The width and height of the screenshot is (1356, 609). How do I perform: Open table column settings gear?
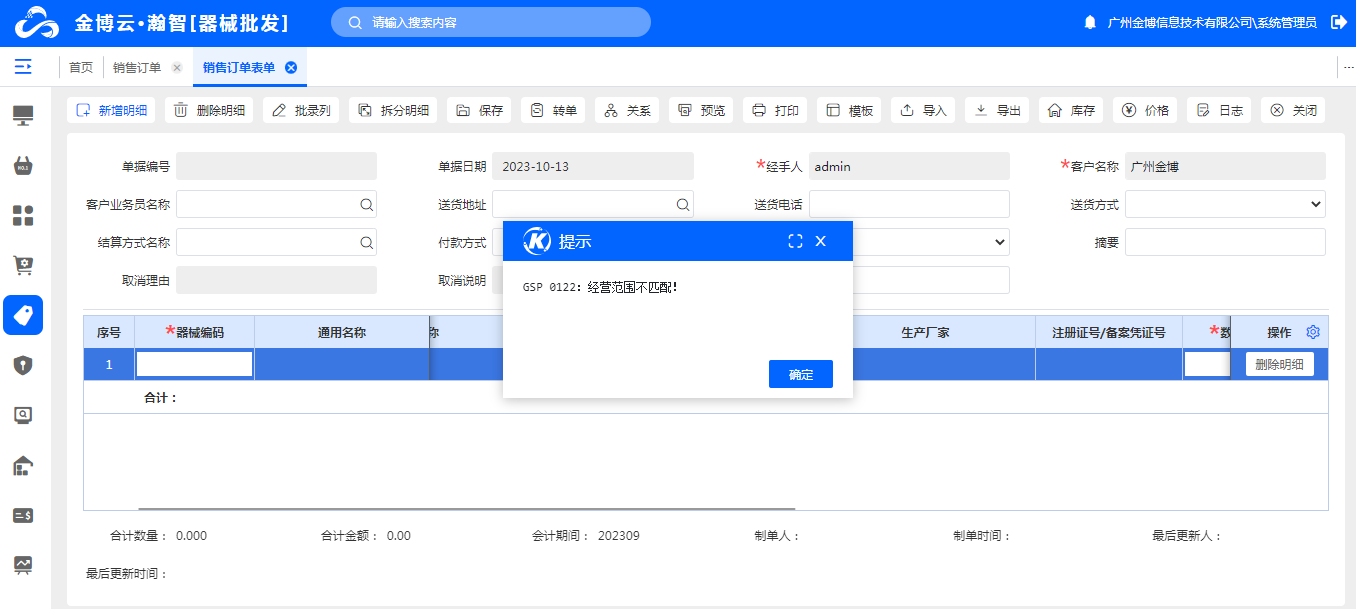click(1314, 332)
